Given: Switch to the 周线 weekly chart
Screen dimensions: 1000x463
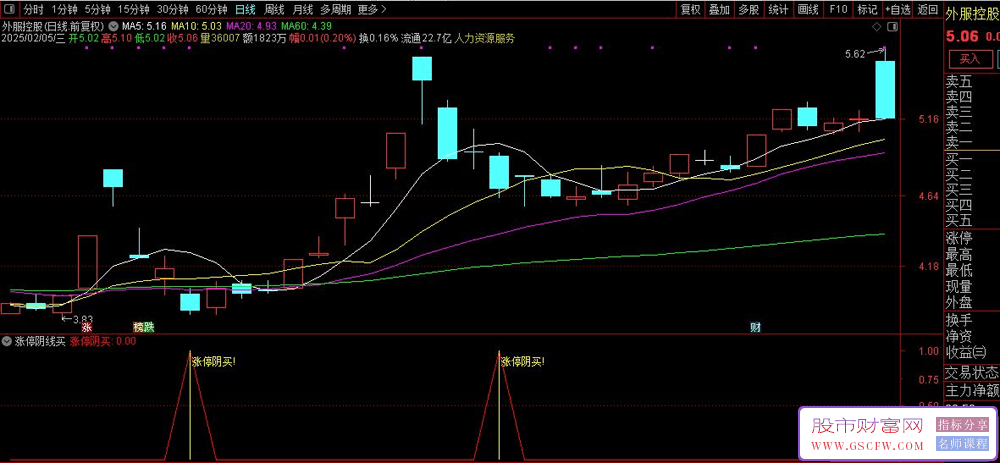Looking at the screenshot, I should 274,10.
